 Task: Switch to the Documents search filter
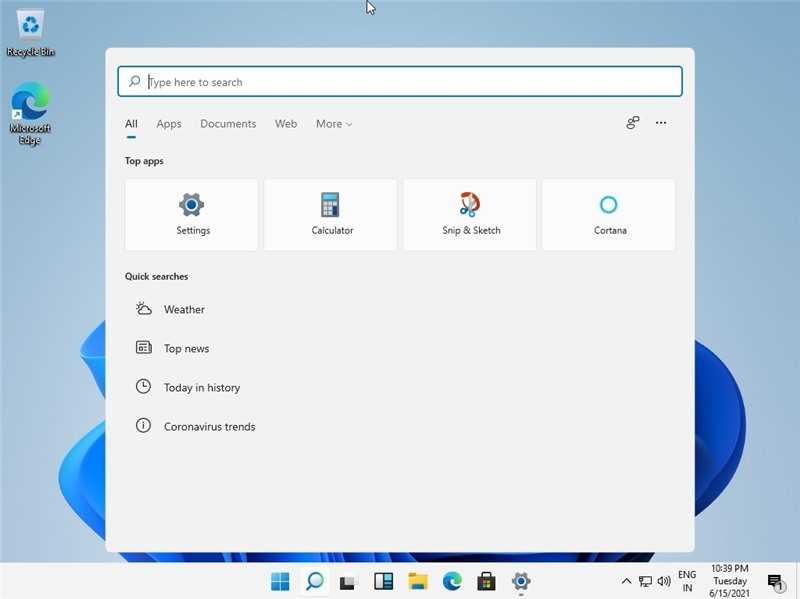[x=228, y=123]
